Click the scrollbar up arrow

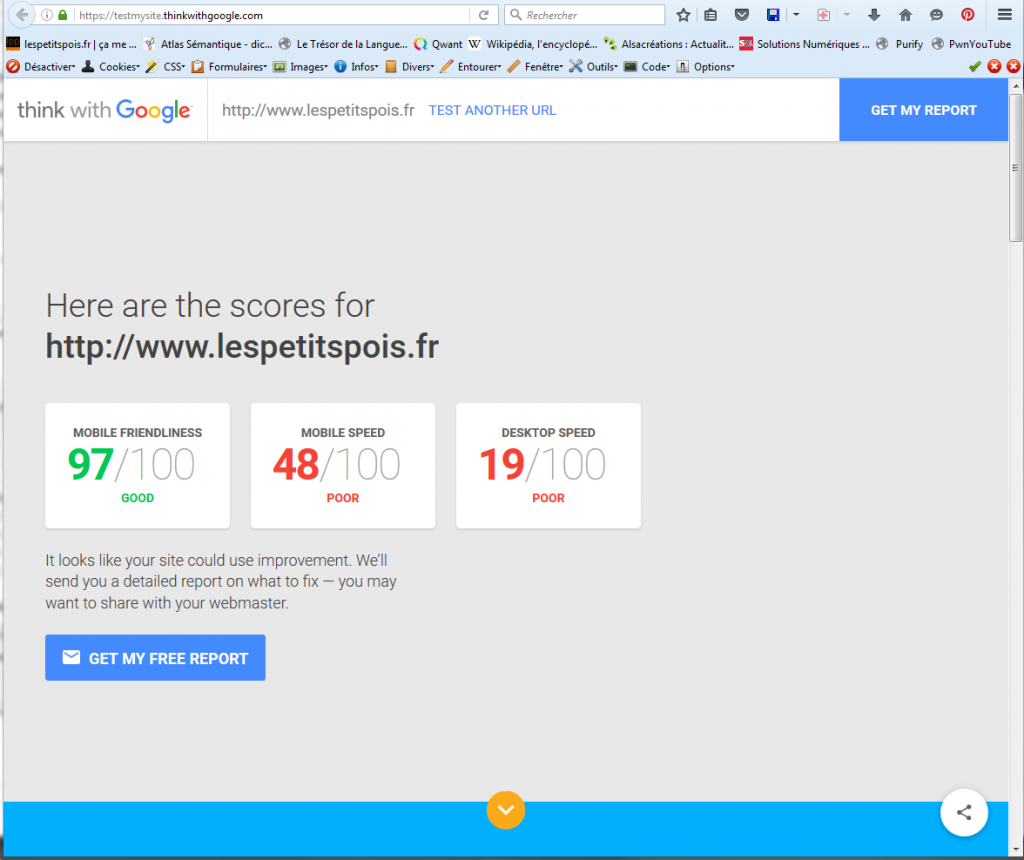(x=1016, y=86)
